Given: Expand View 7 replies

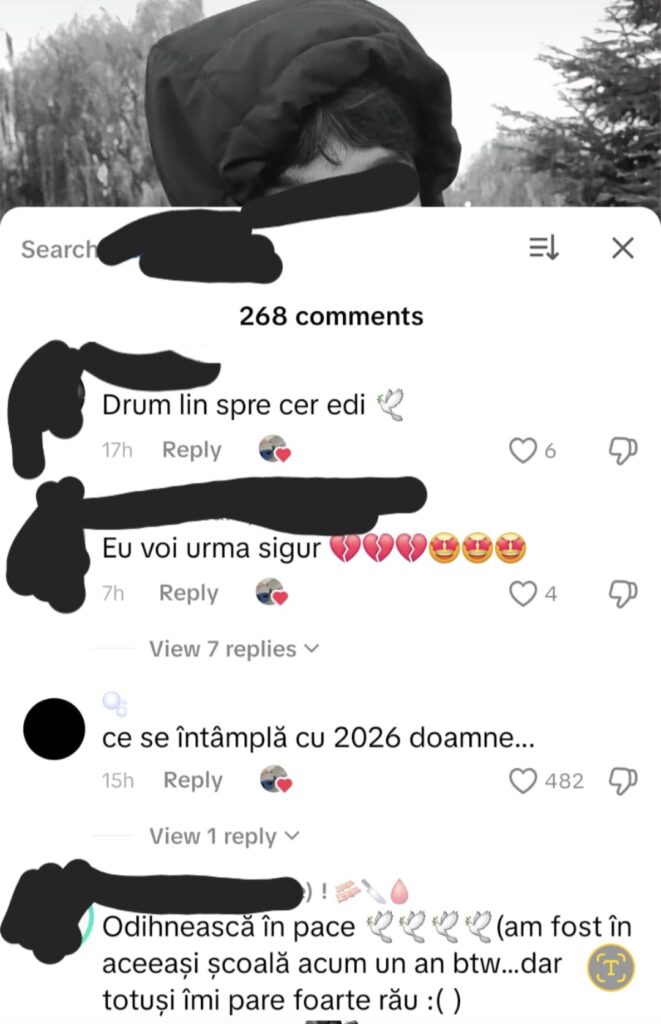Looking at the screenshot, I should point(234,648).
